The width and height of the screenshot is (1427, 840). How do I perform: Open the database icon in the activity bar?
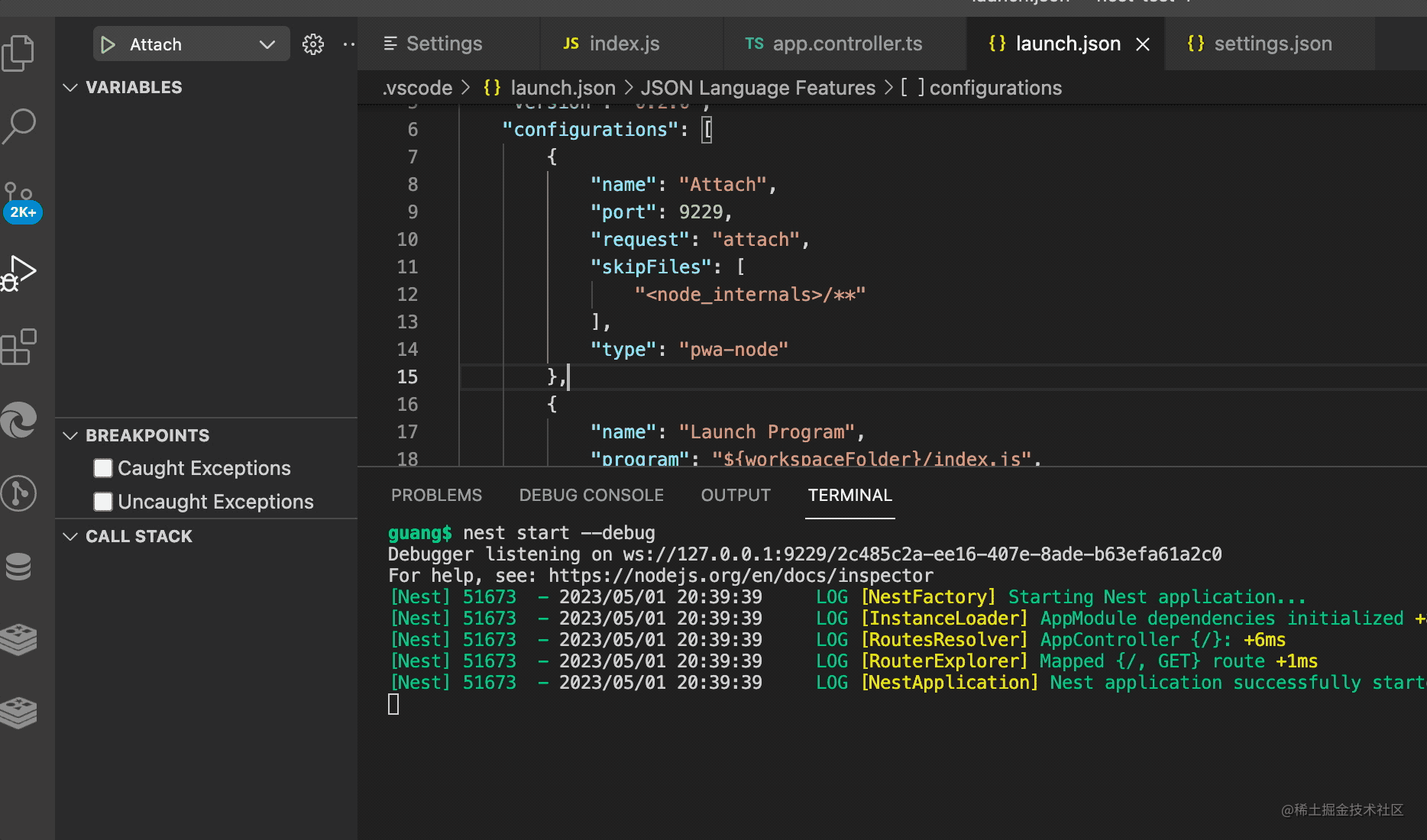pos(19,567)
